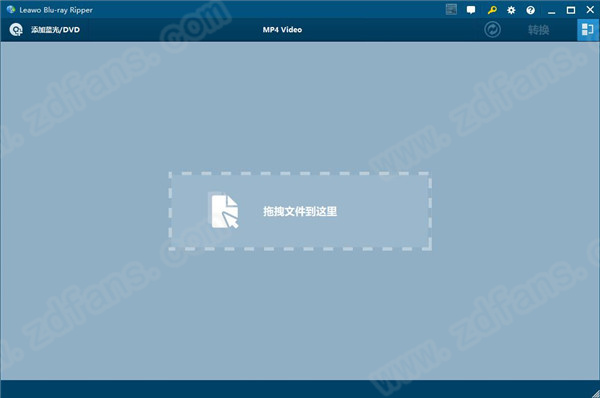The image size is (600, 398).
Task: Click the yellow key registration icon
Action: point(492,10)
